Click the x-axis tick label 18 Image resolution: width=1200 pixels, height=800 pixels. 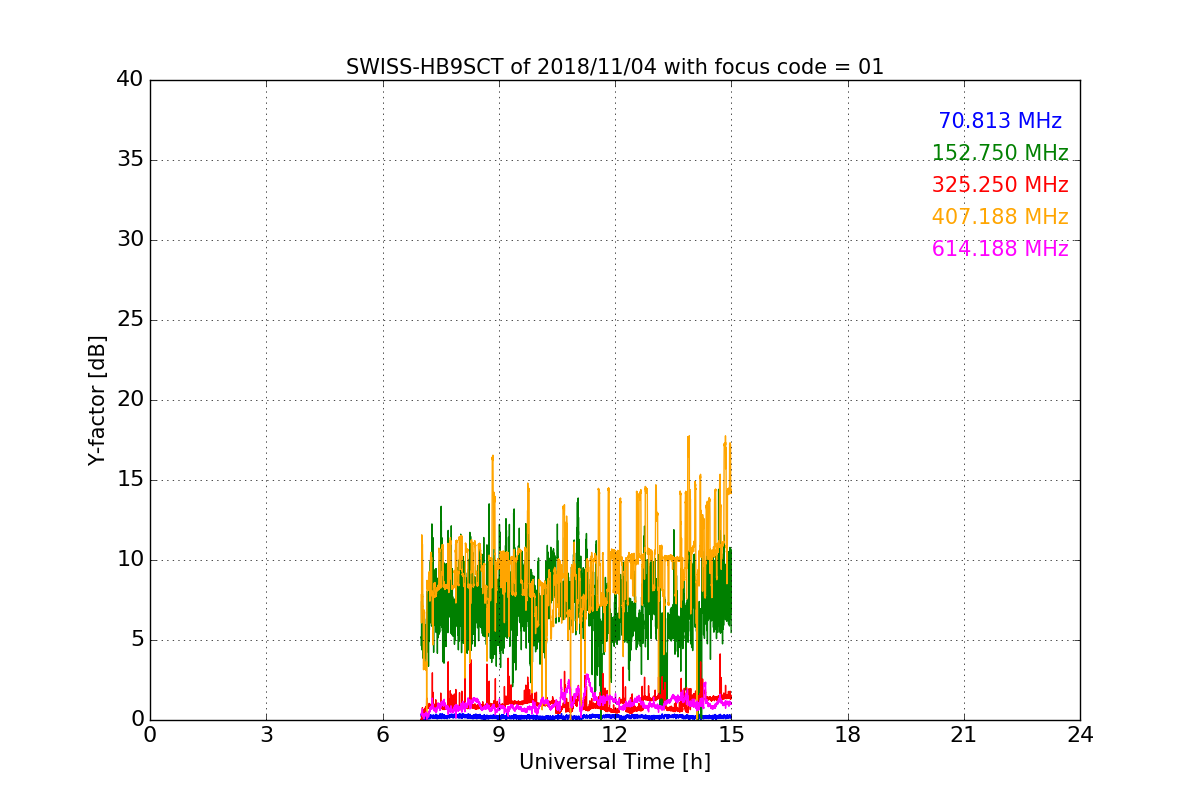tap(848, 735)
